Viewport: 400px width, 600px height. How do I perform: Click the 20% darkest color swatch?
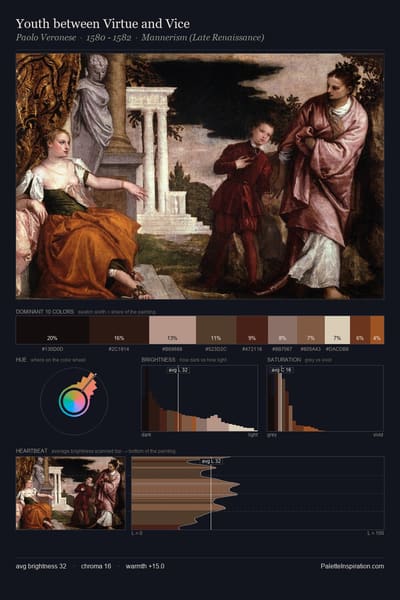coord(52,330)
